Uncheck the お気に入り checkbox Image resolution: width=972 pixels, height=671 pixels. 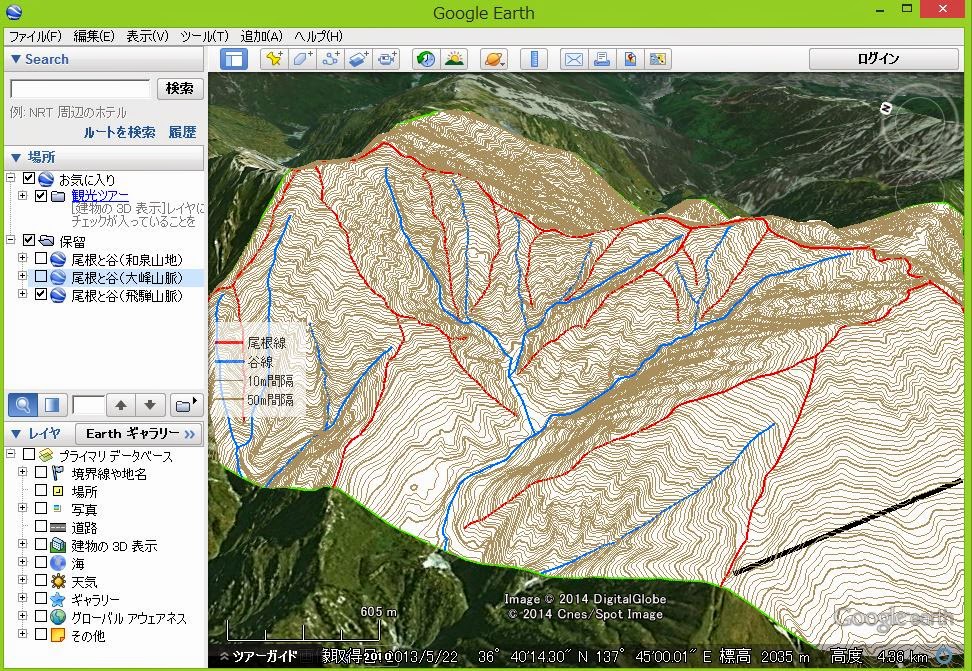click(29, 178)
